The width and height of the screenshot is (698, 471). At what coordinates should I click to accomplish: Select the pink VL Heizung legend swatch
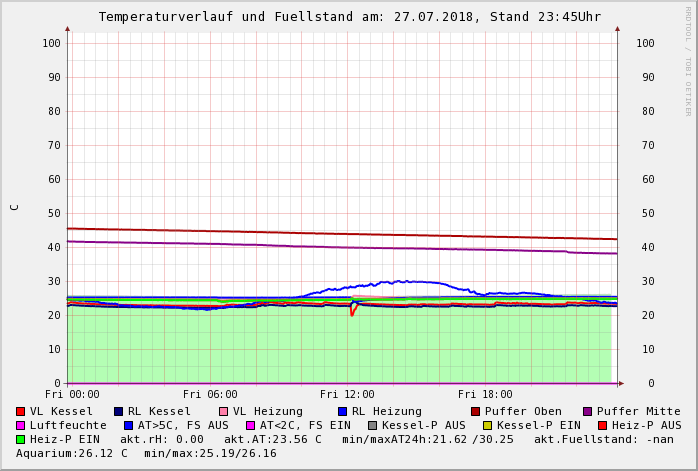pos(224,411)
